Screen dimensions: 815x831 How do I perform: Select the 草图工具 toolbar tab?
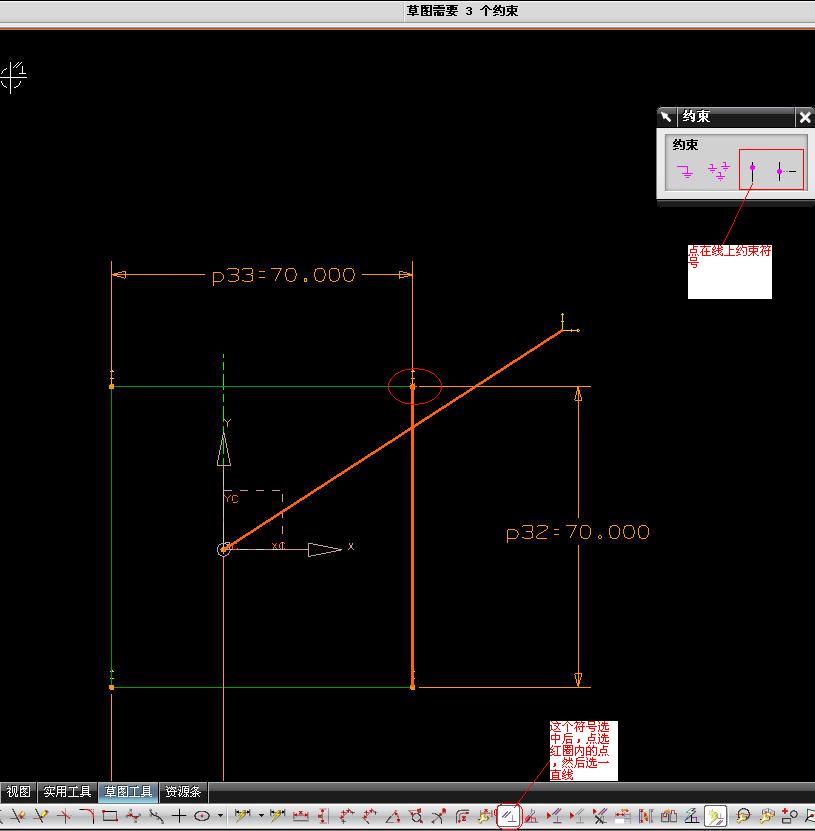[x=128, y=792]
